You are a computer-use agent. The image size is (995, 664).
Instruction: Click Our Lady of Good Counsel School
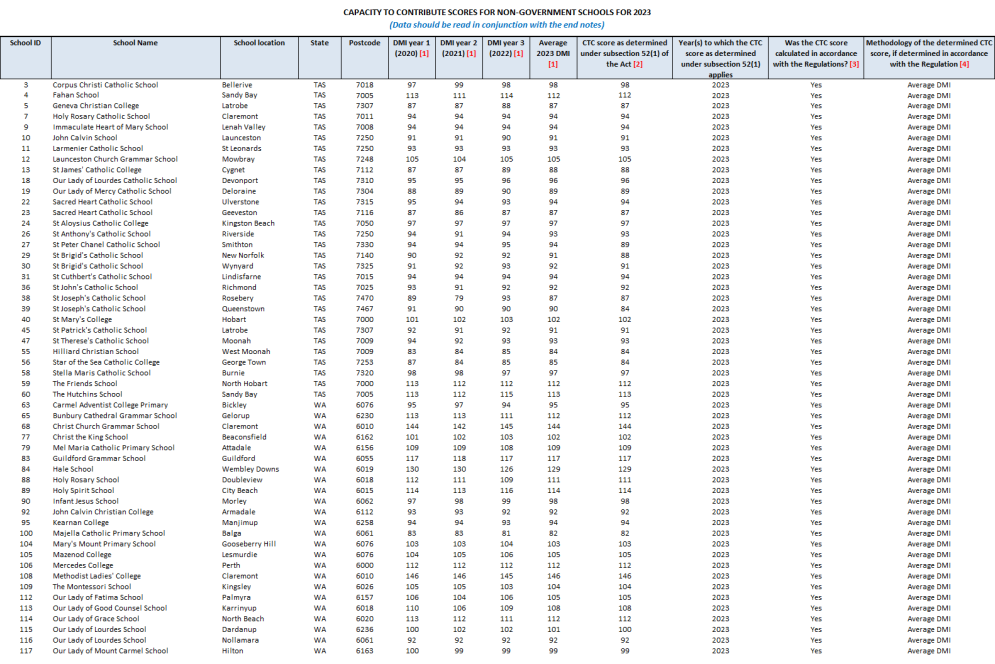110,608
